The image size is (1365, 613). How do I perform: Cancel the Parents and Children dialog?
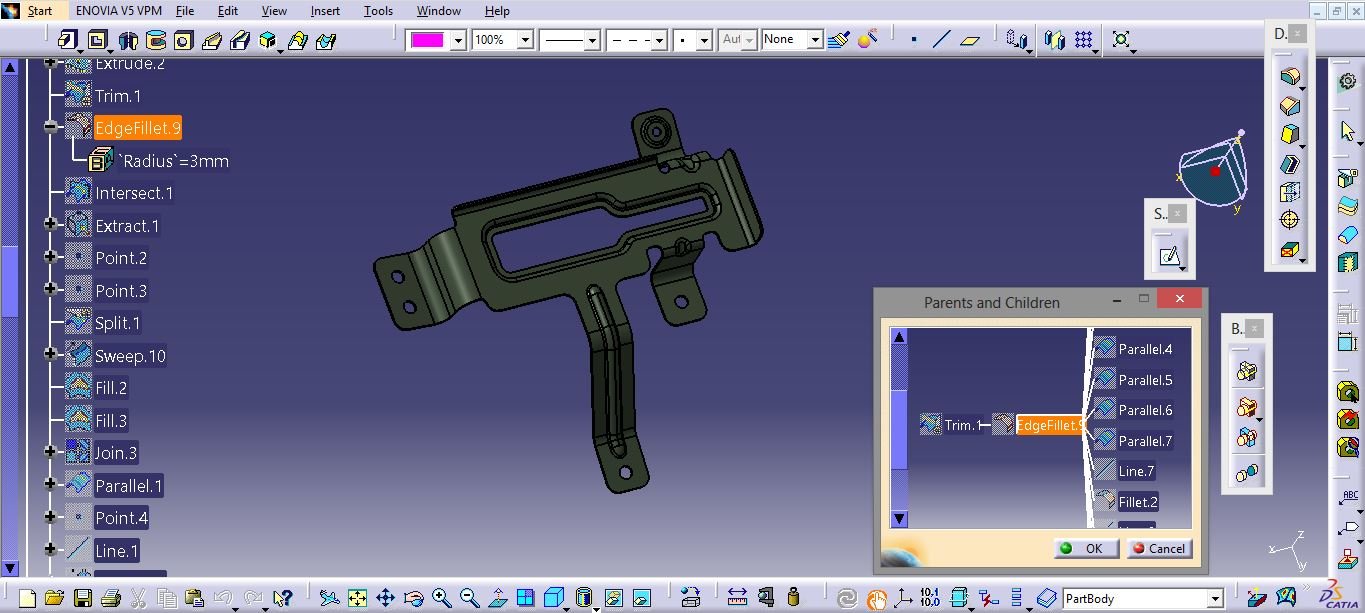pos(1159,548)
